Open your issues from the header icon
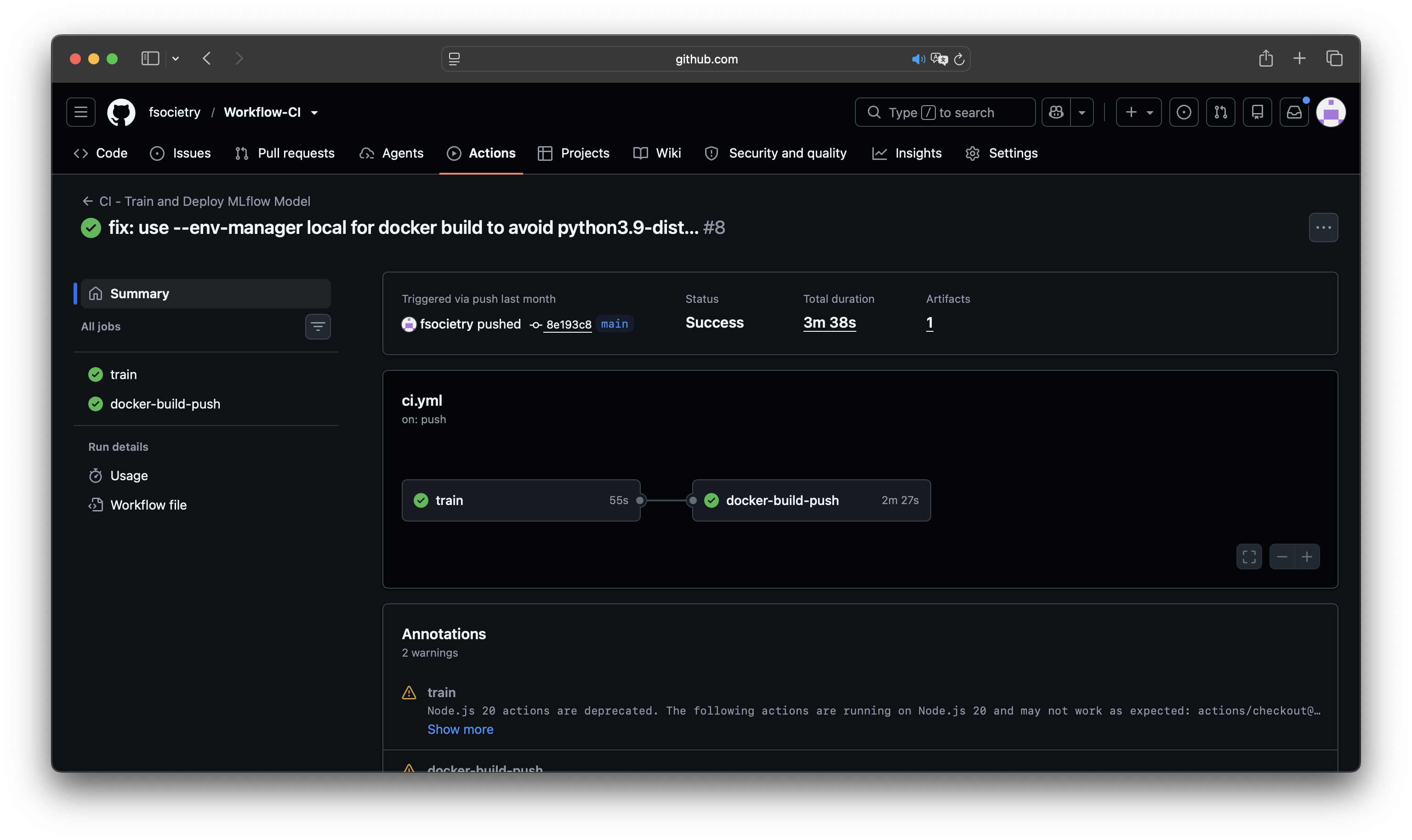The width and height of the screenshot is (1412, 840). click(x=1184, y=112)
